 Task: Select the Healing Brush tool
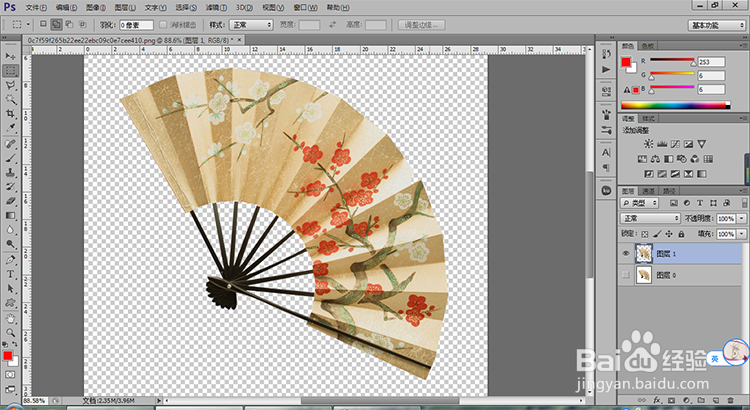point(11,144)
